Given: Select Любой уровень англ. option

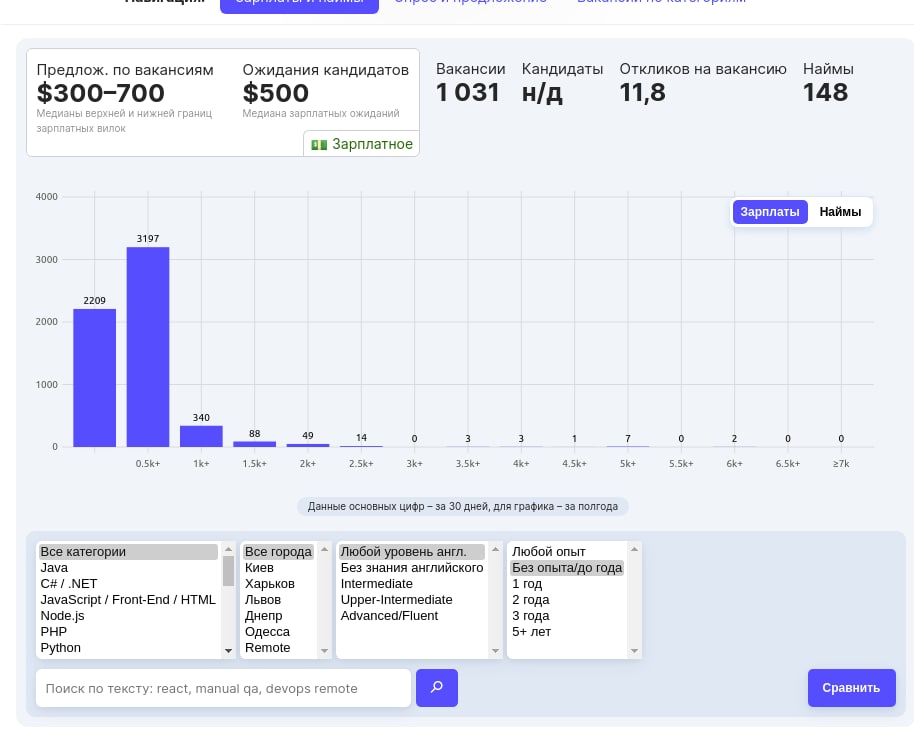Looking at the screenshot, I should pyautogui.click(x=412, y=551).
